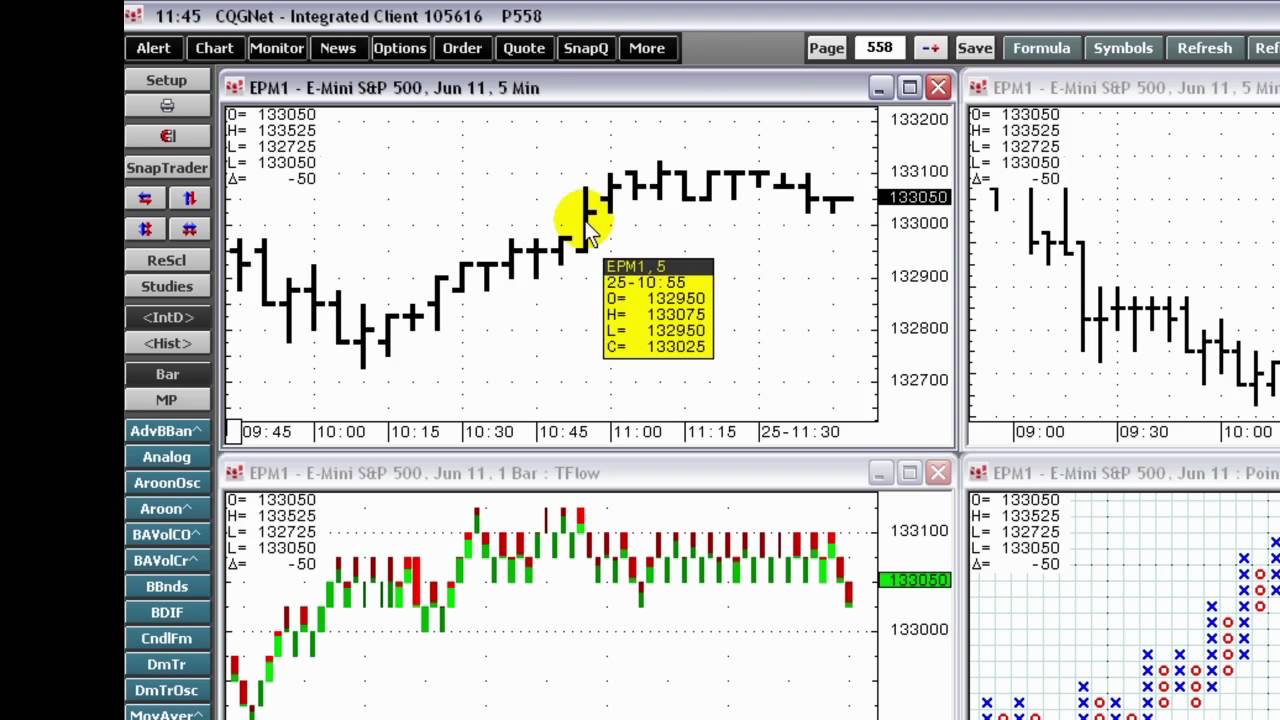The height and width of the screenshot is (720, 1280).
Task: Toggle the <Hist> historical mode button
Action: point(167,343)
